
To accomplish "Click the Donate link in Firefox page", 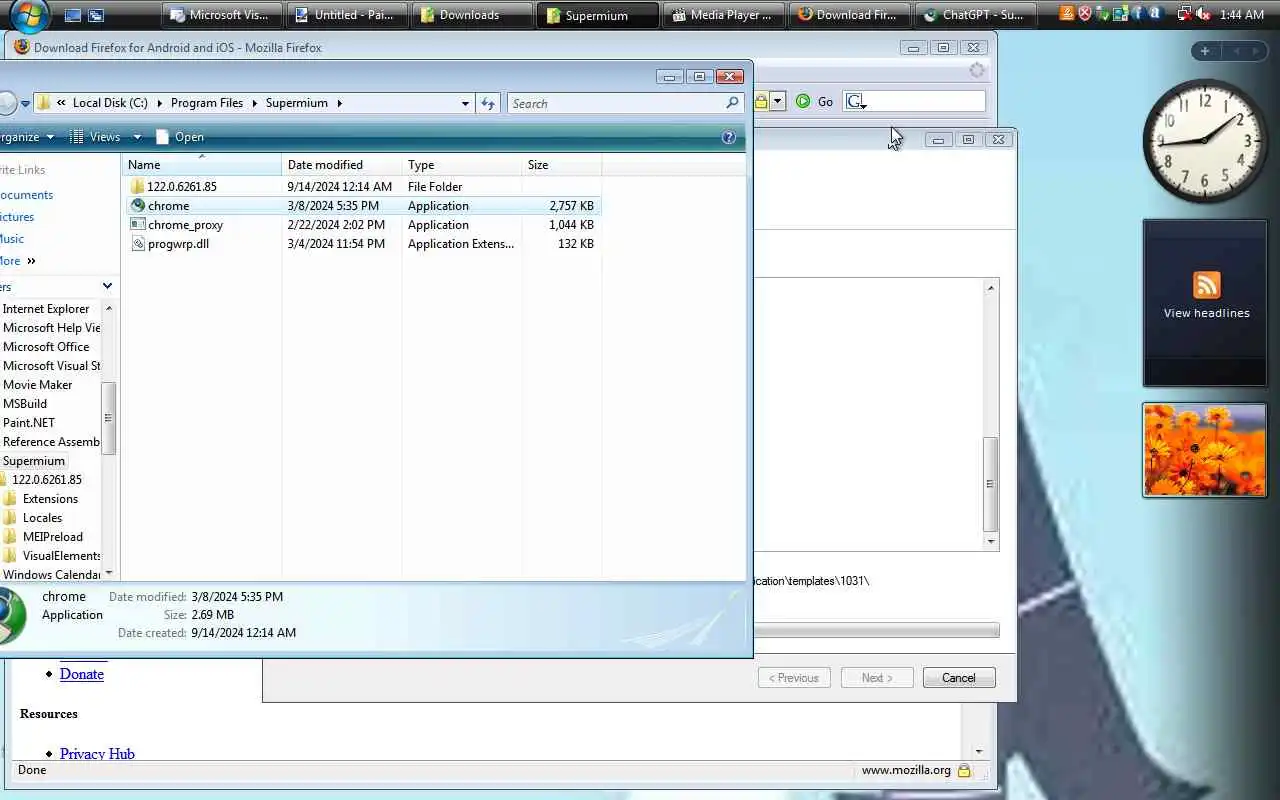I will (x=82, y=674).
